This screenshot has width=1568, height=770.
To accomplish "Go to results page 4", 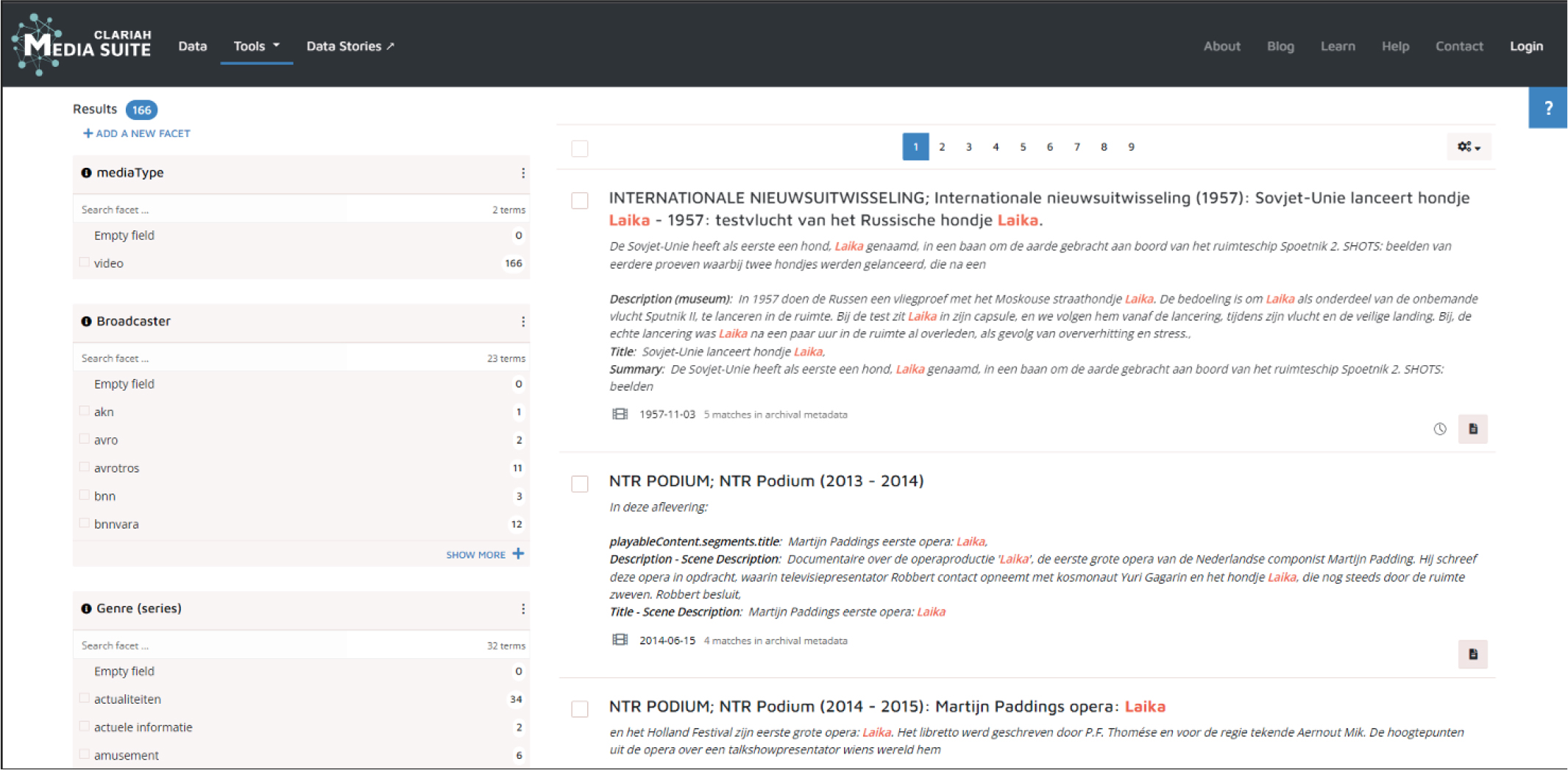I will (996, 146).
